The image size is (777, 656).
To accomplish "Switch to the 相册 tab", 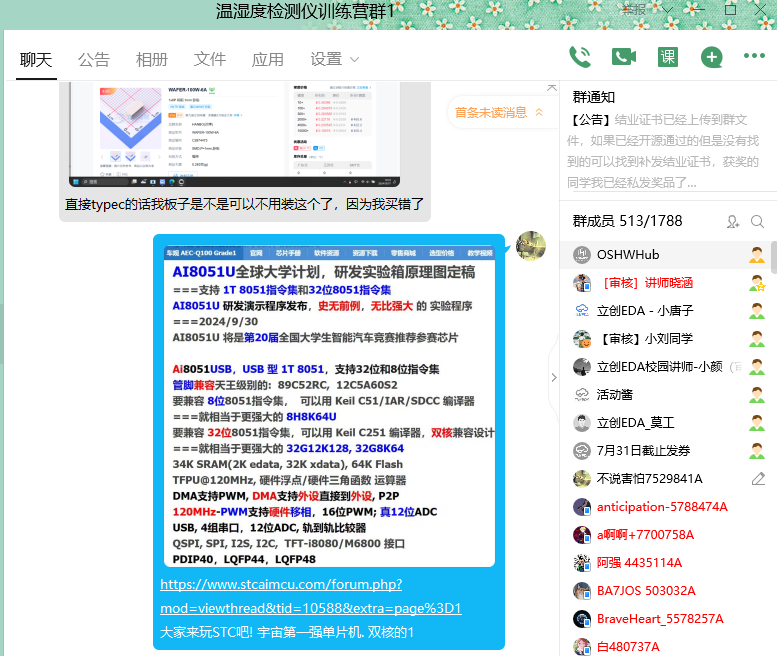I will click(x=152, y=59).
